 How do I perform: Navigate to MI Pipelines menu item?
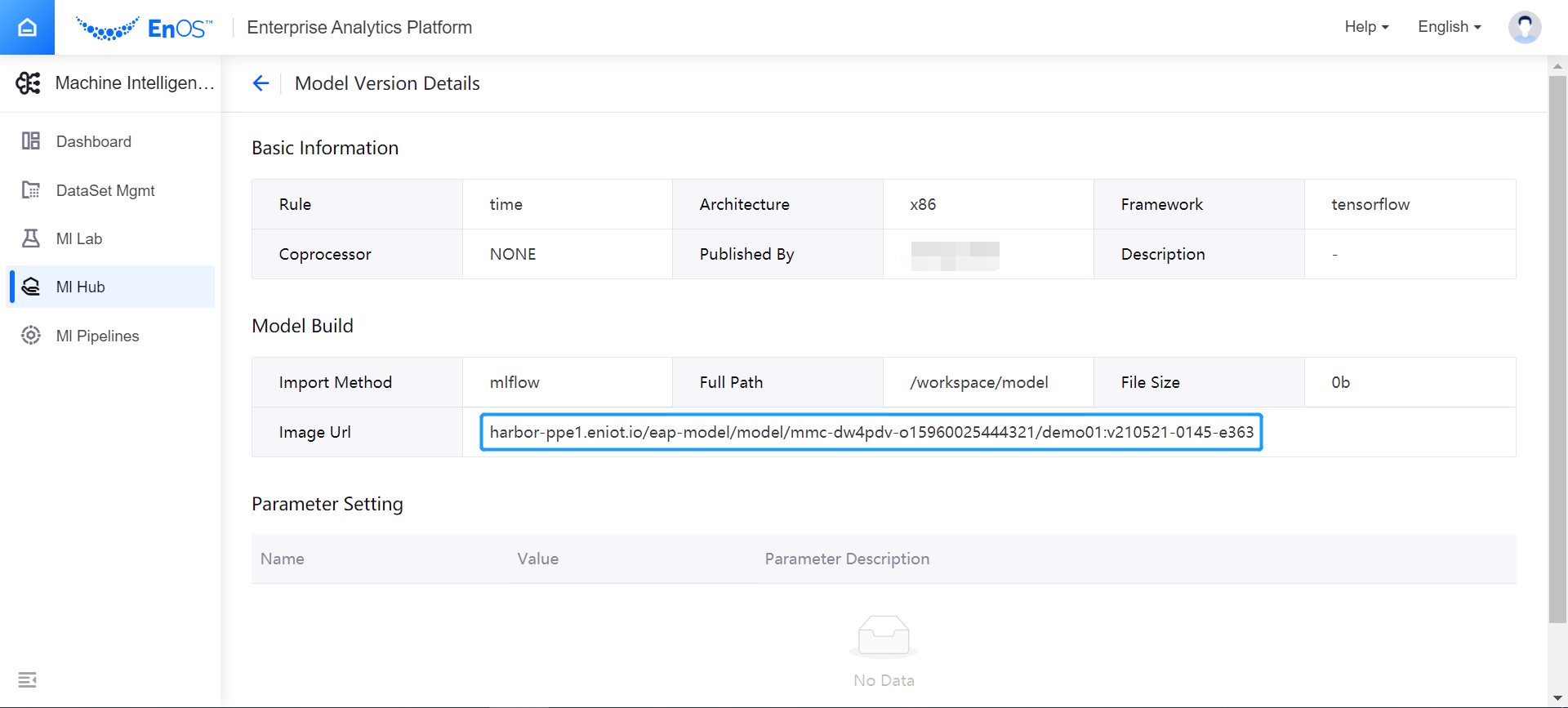(97, 336)
